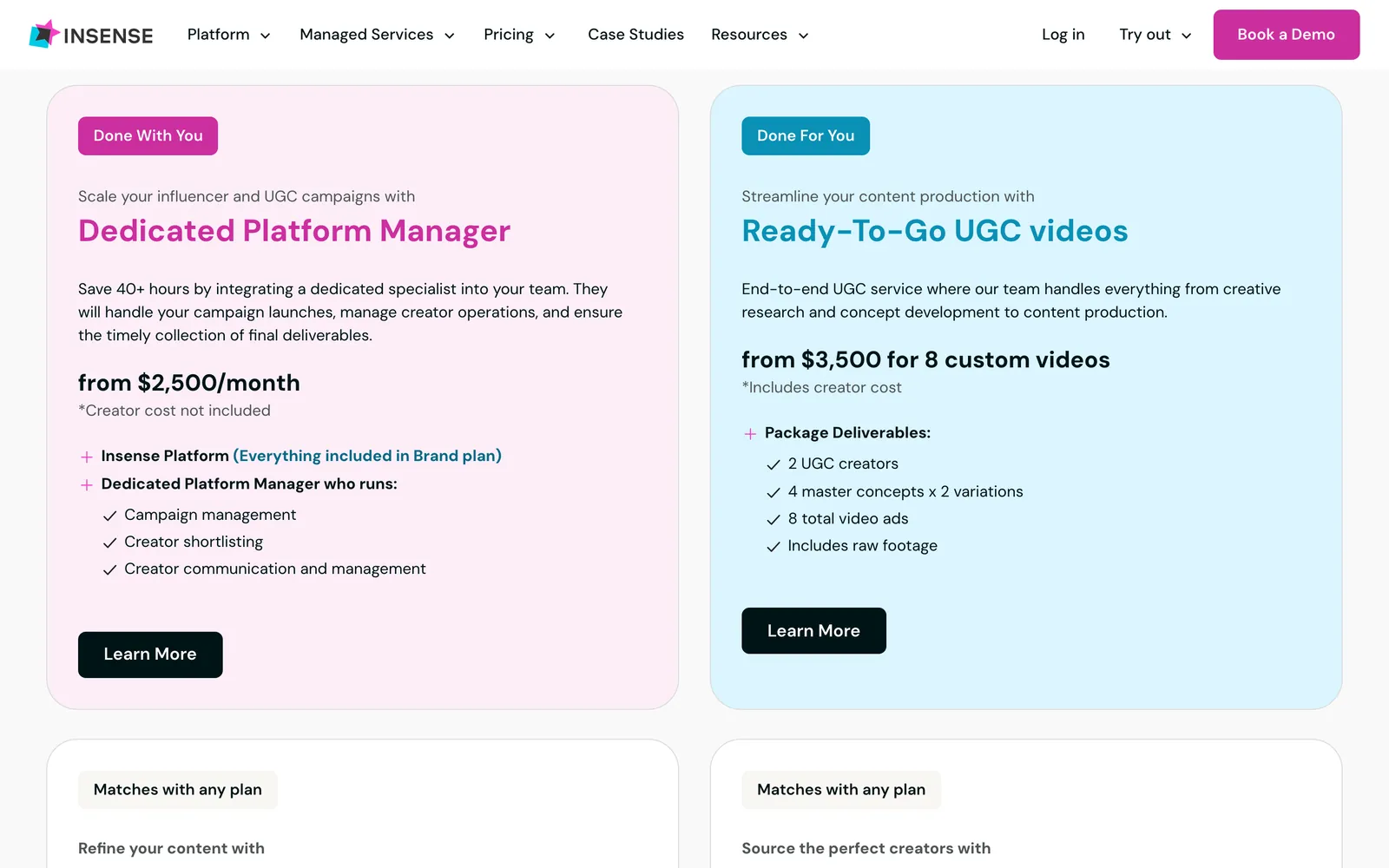Click the Done With You badge
1389x868 pixels.
pyautogui.click(x=148, y=135)
